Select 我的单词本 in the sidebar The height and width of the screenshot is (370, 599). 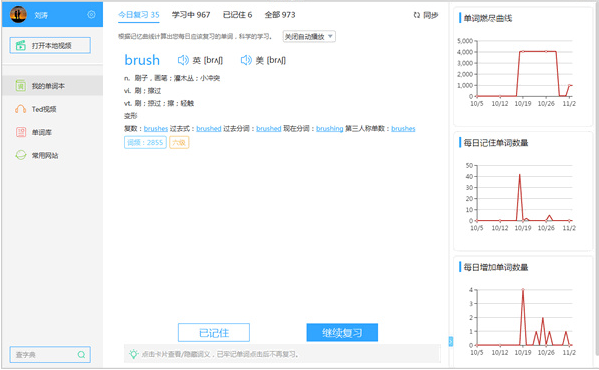52,86
